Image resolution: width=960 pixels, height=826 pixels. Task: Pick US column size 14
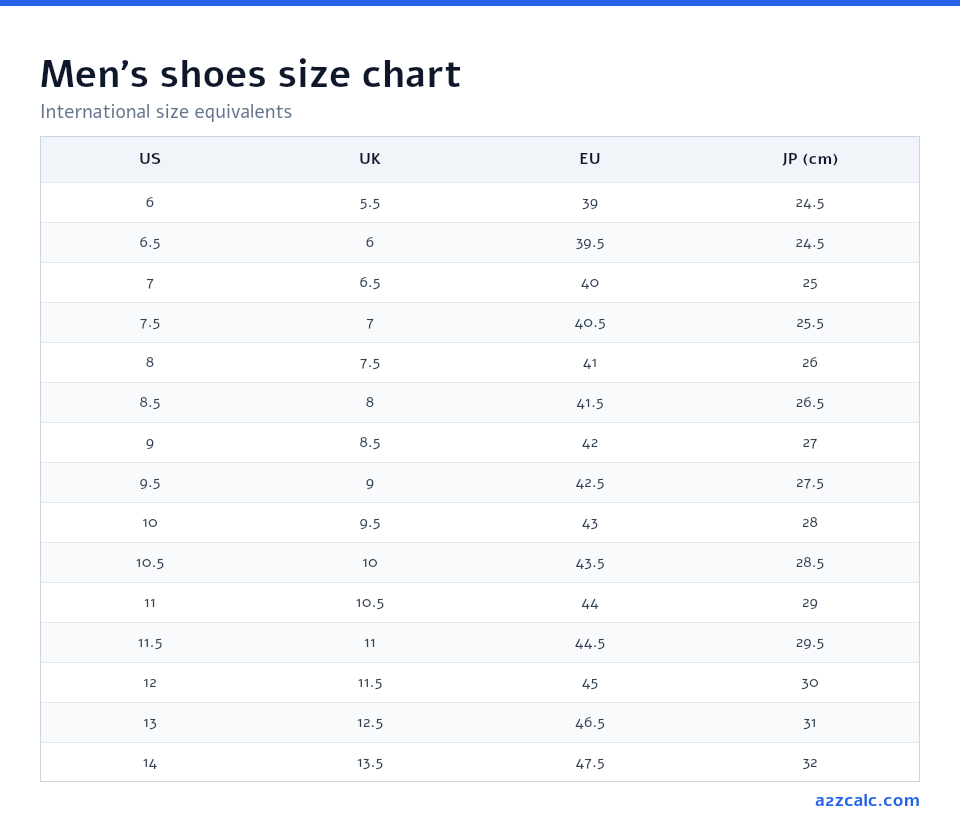[150, 764]
